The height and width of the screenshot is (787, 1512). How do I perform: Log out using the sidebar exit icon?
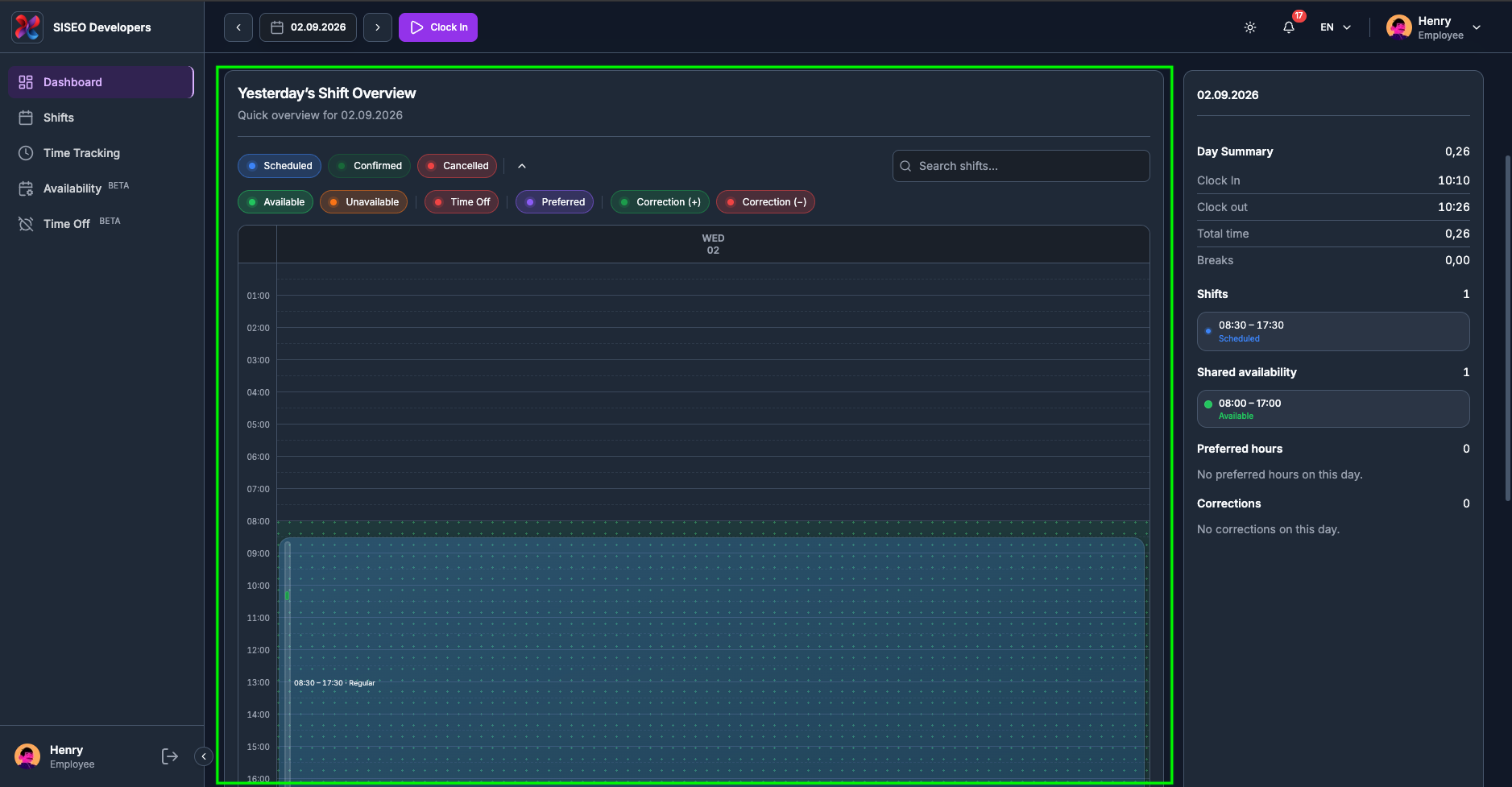(x=170, y=756)
